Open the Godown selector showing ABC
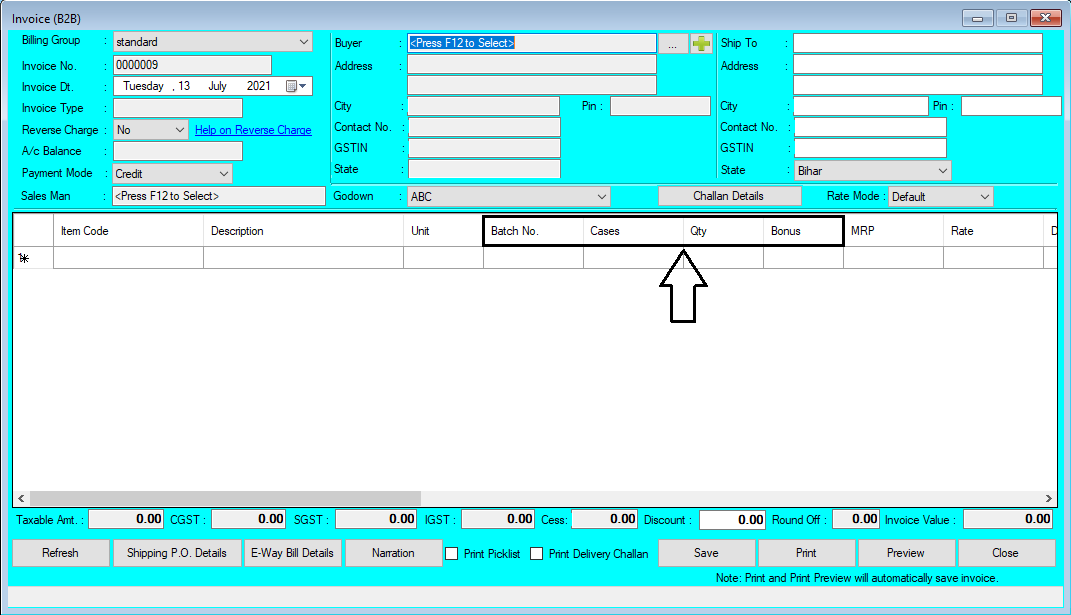The image size is (1071, 615). pyautogui.click(x=600, y=196)
